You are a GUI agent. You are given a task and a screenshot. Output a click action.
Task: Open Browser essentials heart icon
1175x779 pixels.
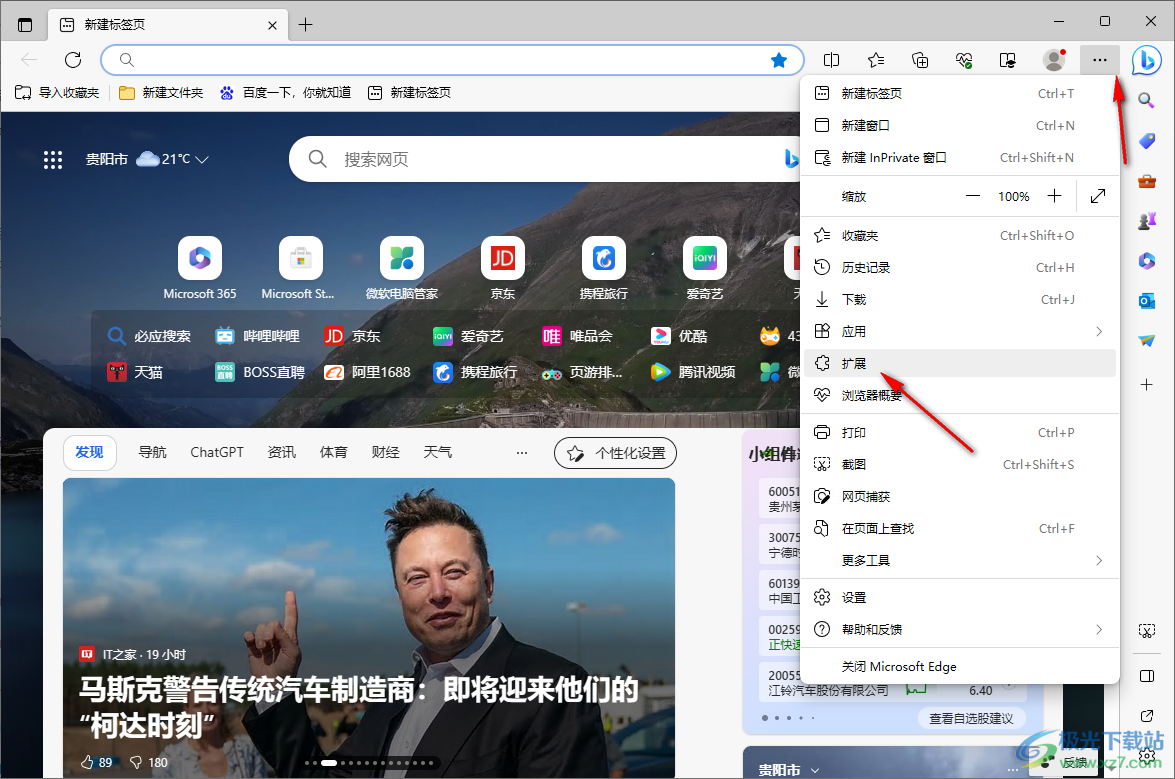(x=964, y=60)
